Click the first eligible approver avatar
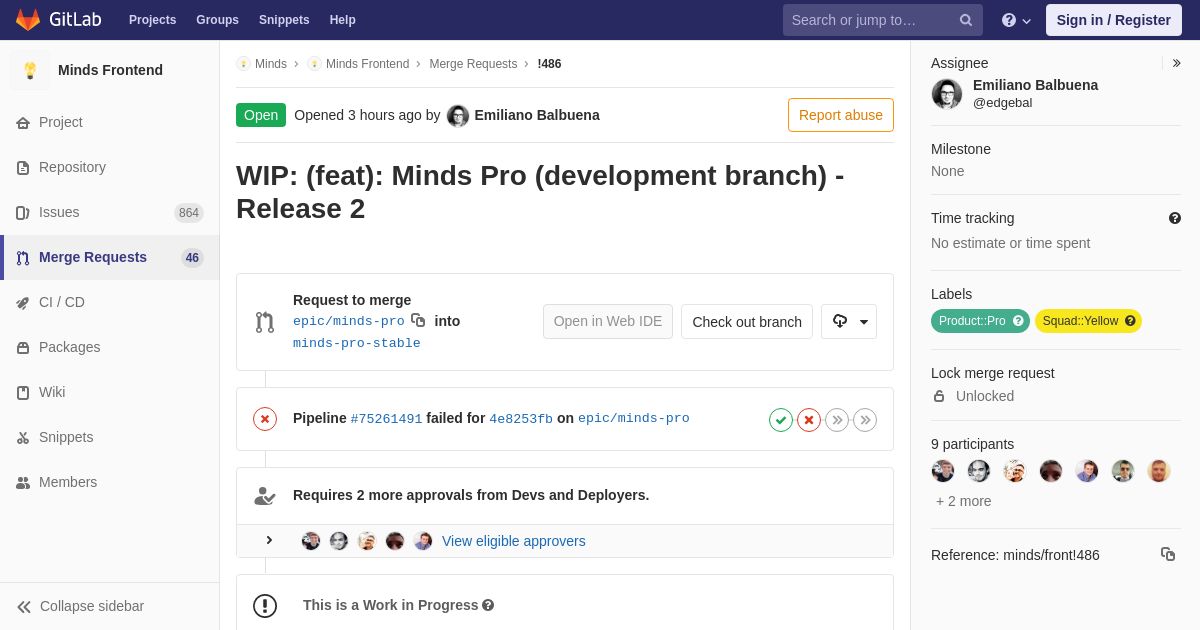The image size is (1200, 630). [x=311, y=541]
